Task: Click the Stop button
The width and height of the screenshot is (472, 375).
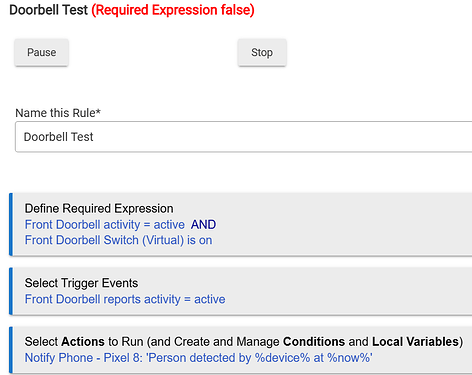Action: tap(262, 52)
